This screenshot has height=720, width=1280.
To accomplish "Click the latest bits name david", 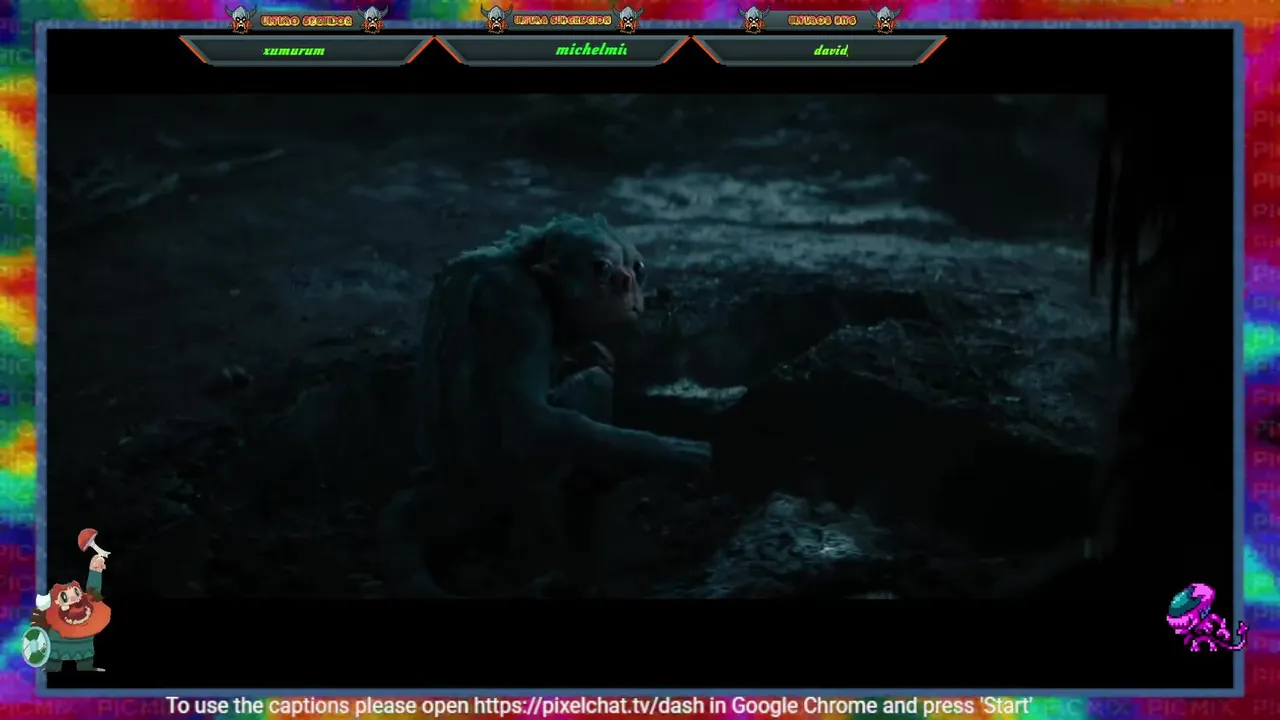I will click(831, 50).
